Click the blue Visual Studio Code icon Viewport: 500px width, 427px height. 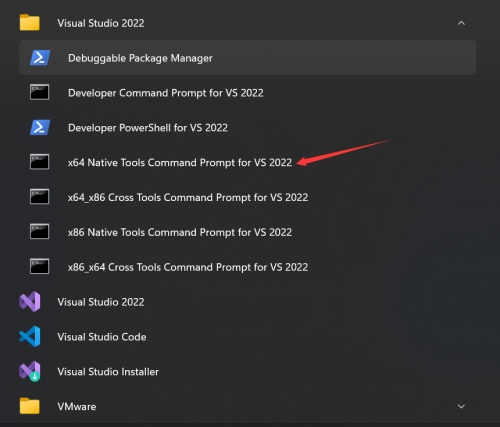pyautogui.click(x=30, y=336)
